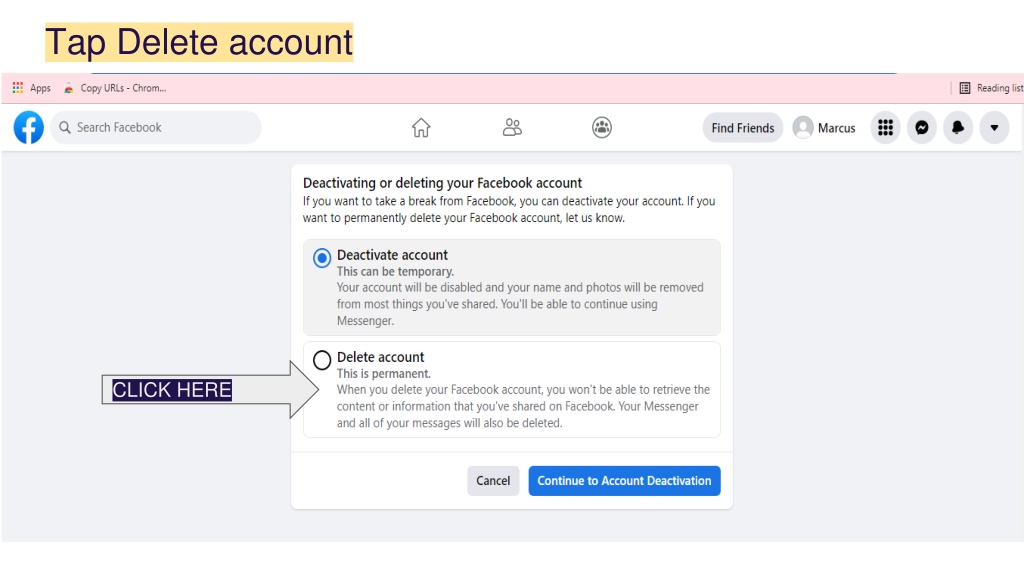Click the Apps grid icon in bookmarks bar
1024x576 pixels.
coord(18,88)
